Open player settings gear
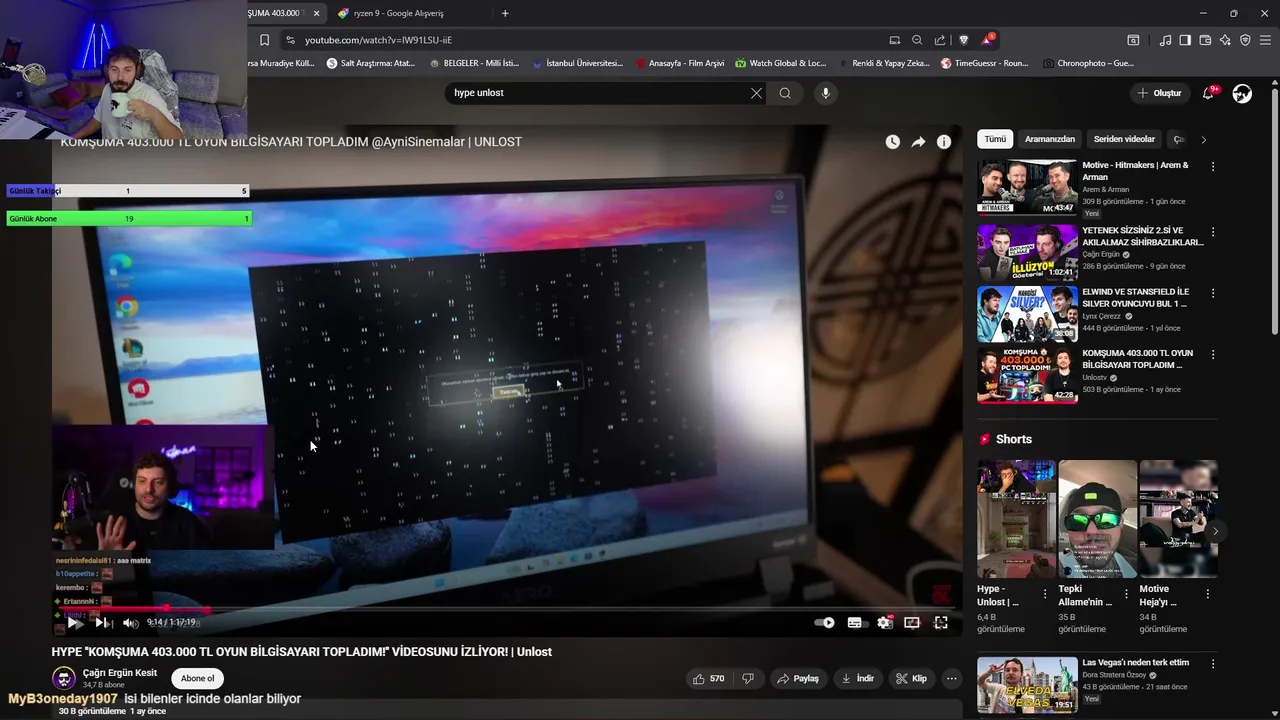 [x=884, y=622]
